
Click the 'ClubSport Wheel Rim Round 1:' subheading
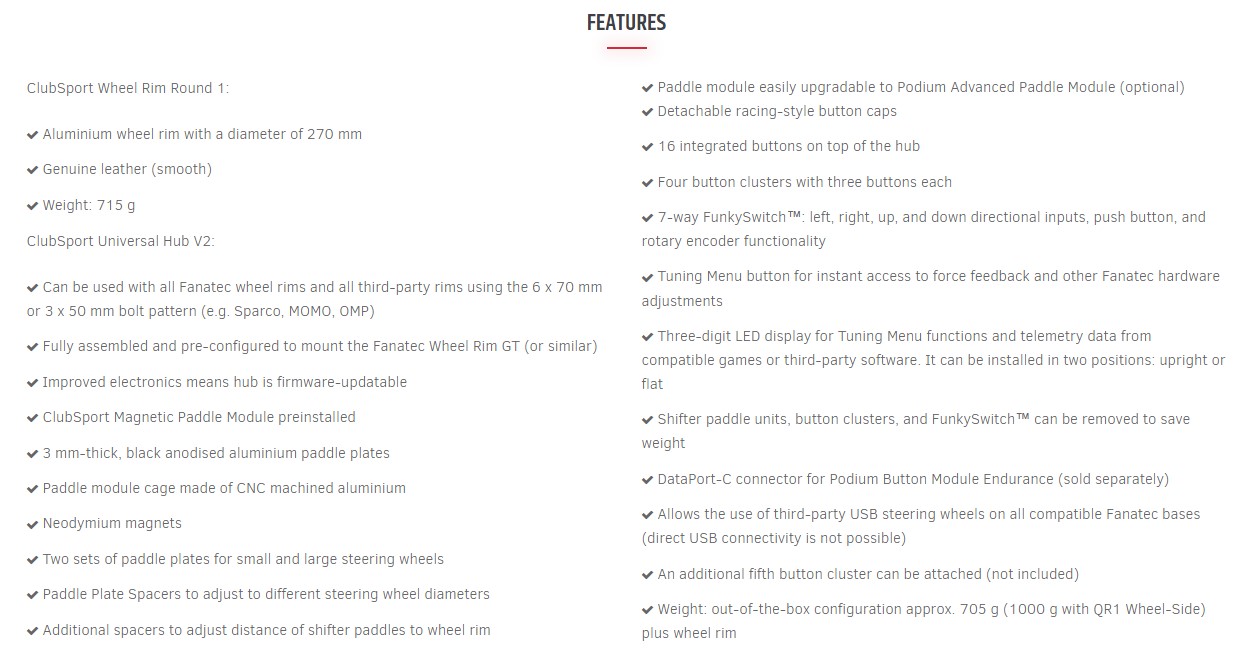tap(128, 88)
